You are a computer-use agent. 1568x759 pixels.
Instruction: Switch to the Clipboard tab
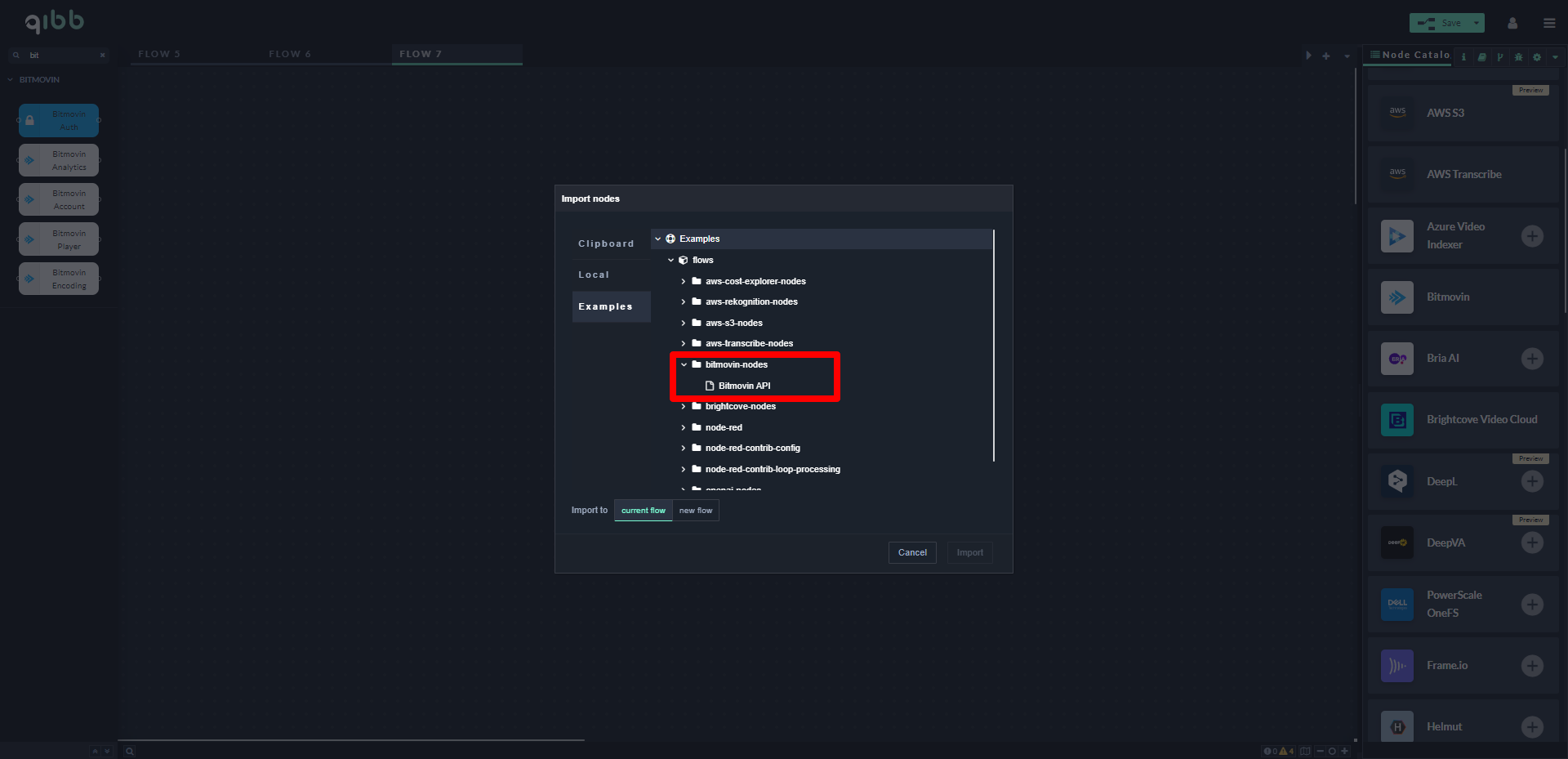tap(606, 243)
